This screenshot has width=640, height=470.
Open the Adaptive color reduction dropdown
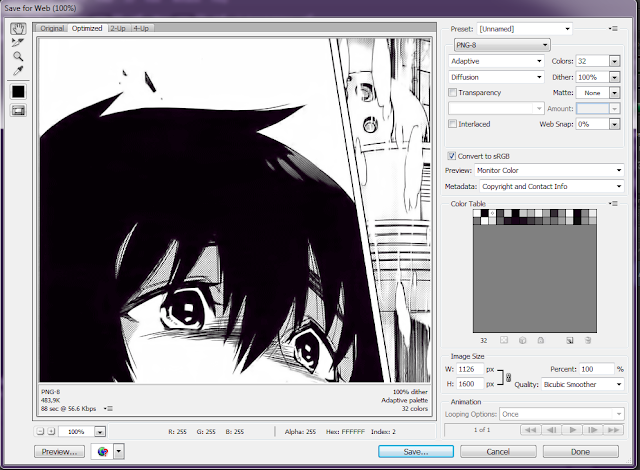click(497, 61)
